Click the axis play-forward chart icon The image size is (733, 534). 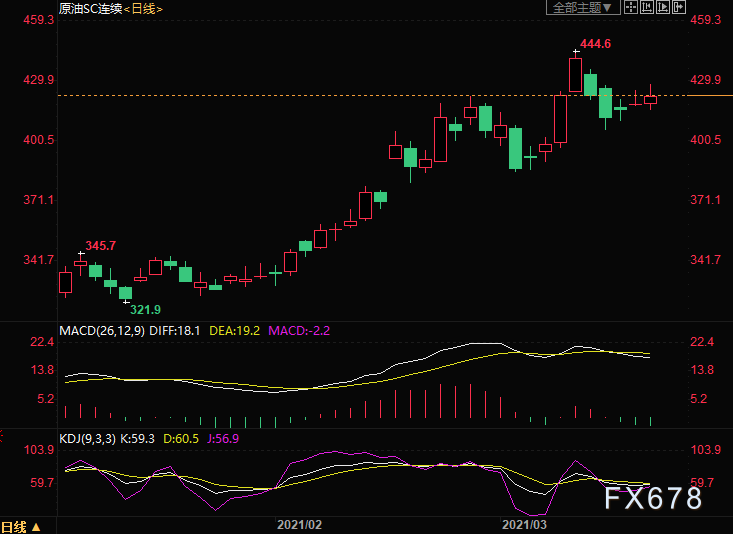[662, 7]
